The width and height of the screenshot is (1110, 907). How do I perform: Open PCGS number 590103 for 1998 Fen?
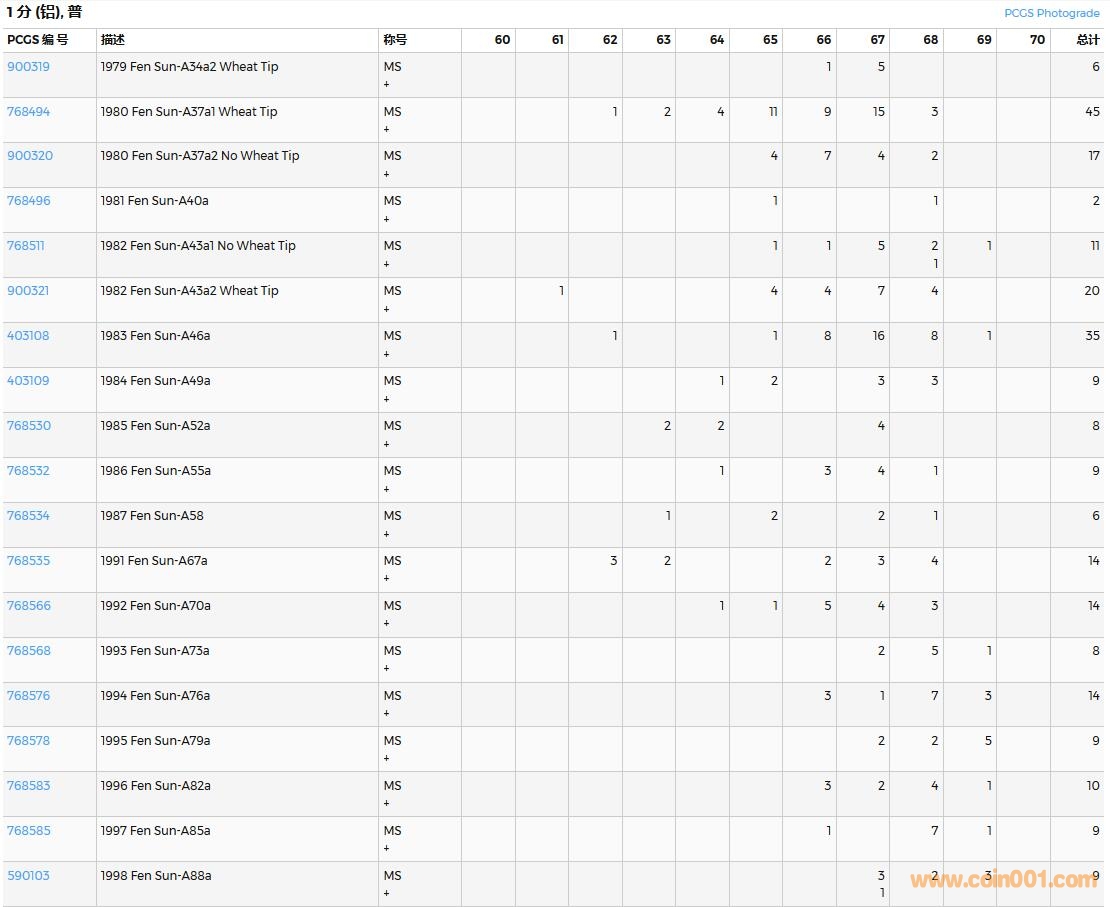(x=28, y=876)
